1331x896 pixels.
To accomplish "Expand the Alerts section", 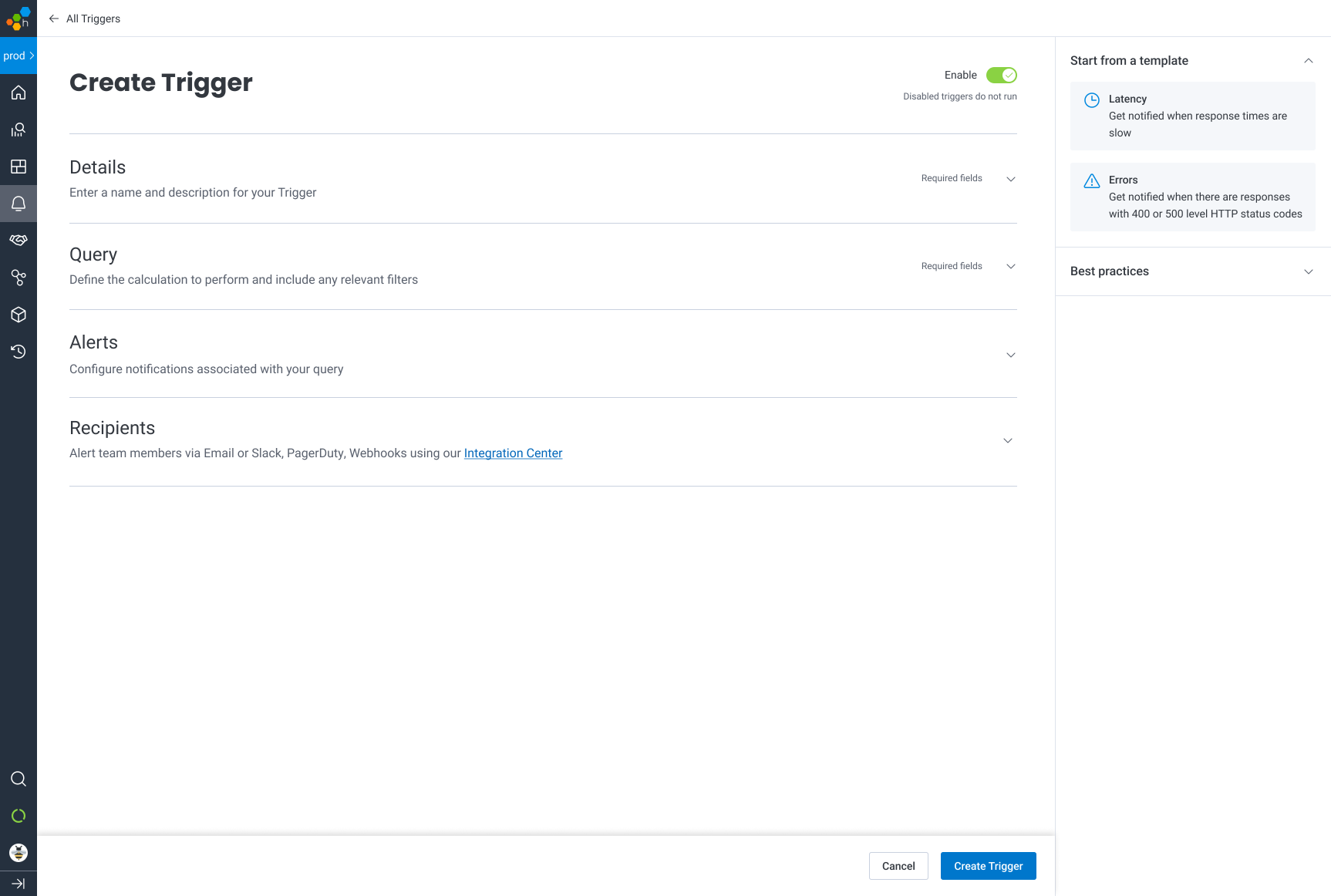I will tap(1010, 355).
